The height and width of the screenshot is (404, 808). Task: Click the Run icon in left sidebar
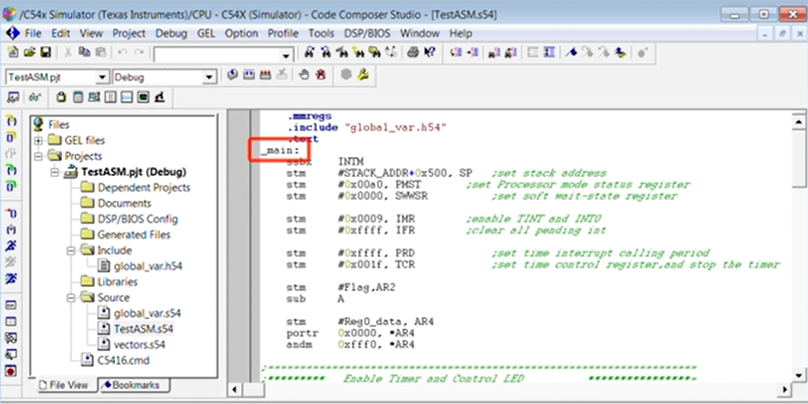click(11, 246)
